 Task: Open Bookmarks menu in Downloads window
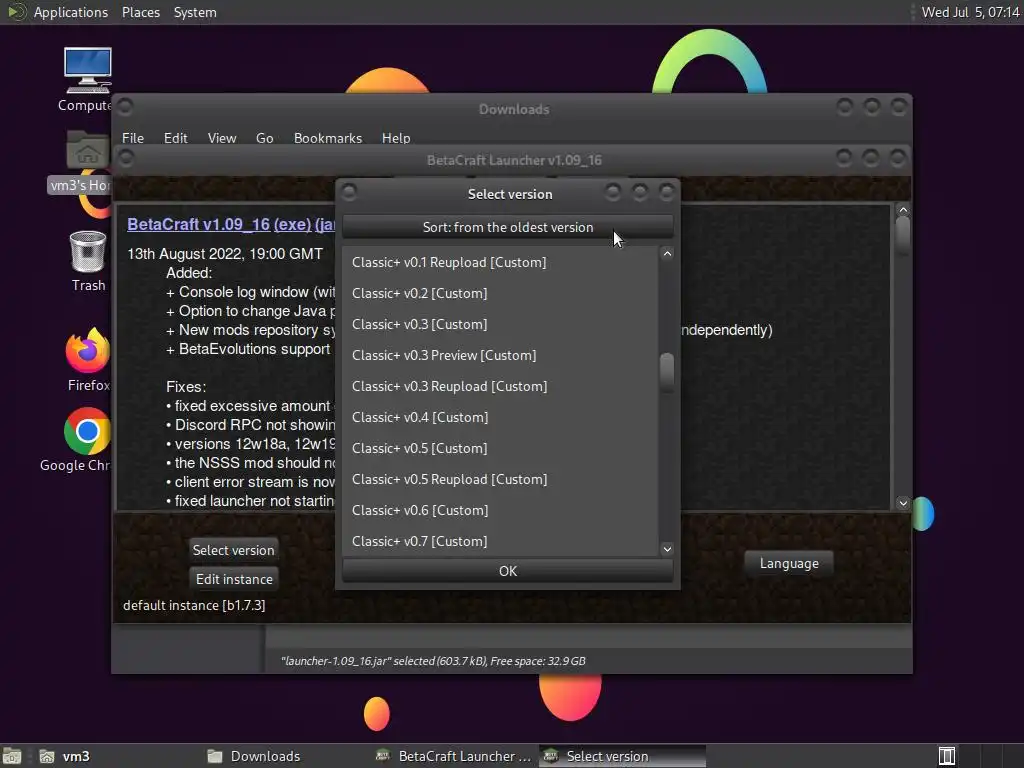click(x=327, y=138)
